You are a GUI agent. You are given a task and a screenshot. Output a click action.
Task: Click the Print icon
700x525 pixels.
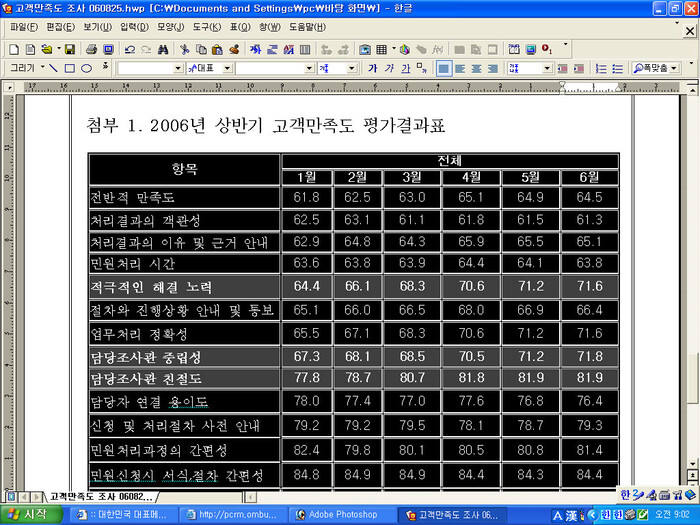pos(92,49)
